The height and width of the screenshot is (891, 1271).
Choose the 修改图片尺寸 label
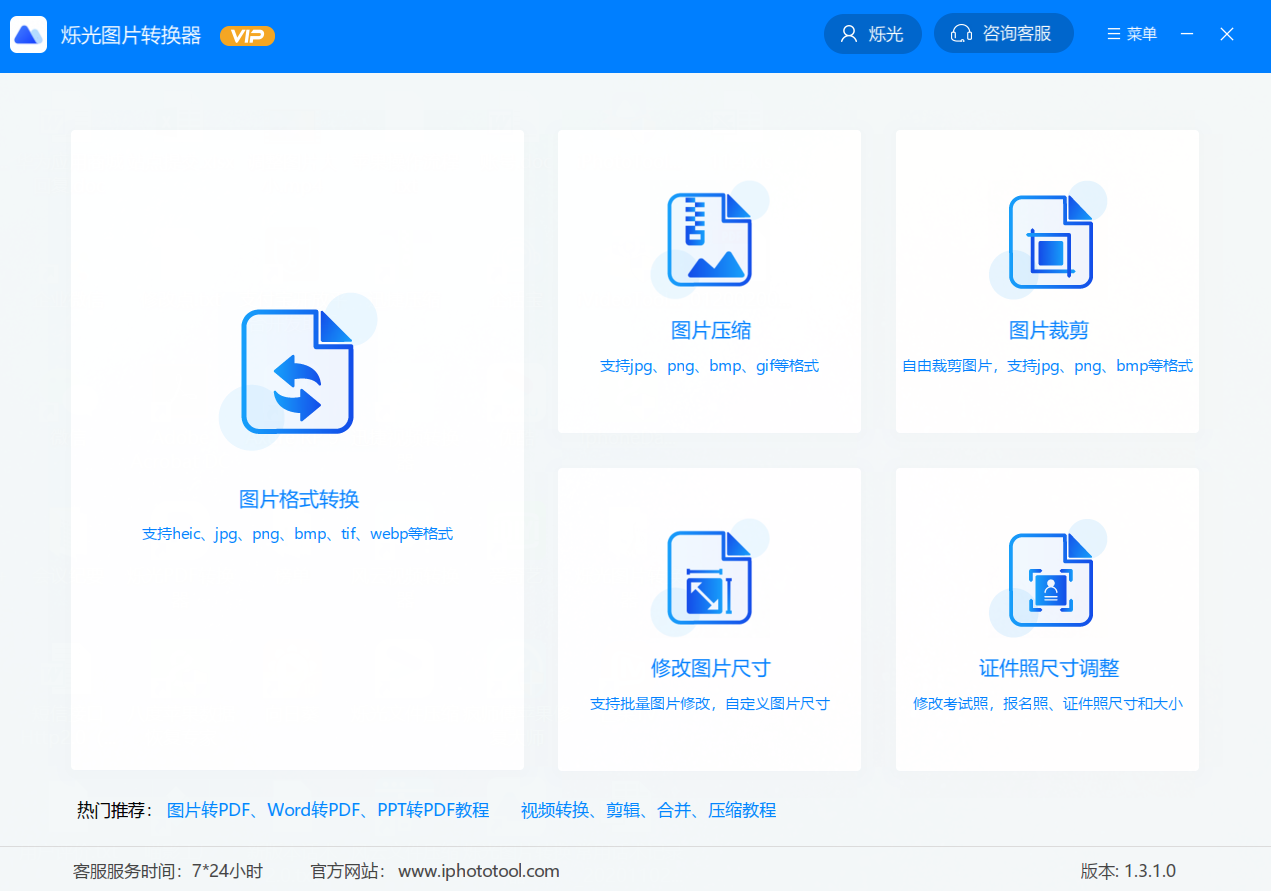[710, 669]
